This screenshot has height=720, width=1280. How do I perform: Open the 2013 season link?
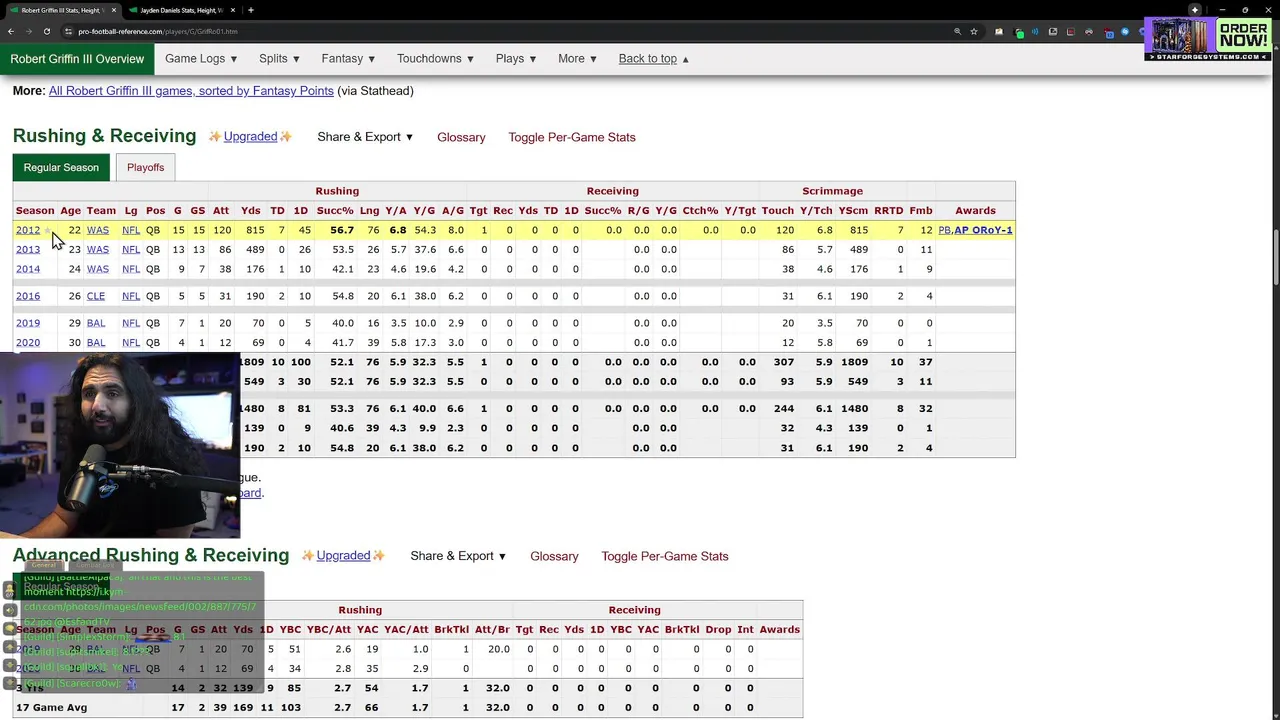28,249
